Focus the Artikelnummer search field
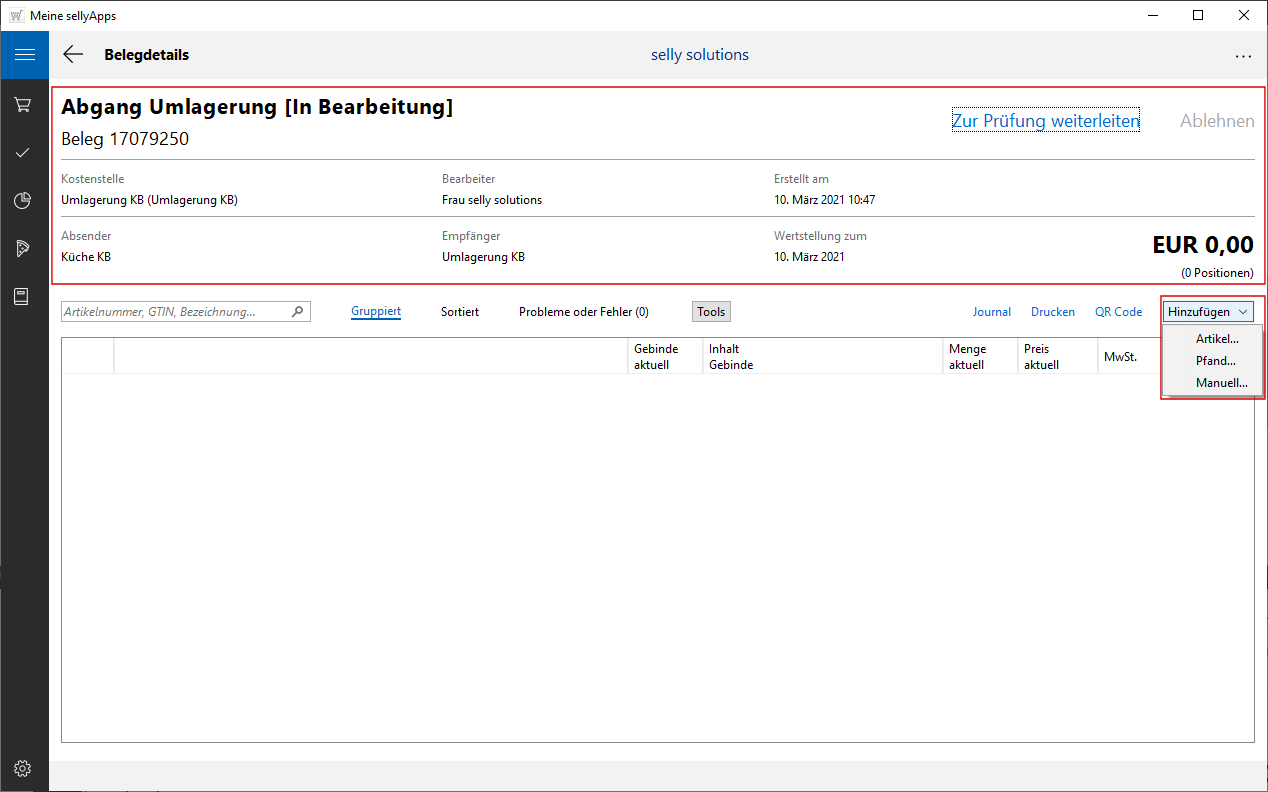The width and height of the screenshot is (1268, 792). pos(175,312)
